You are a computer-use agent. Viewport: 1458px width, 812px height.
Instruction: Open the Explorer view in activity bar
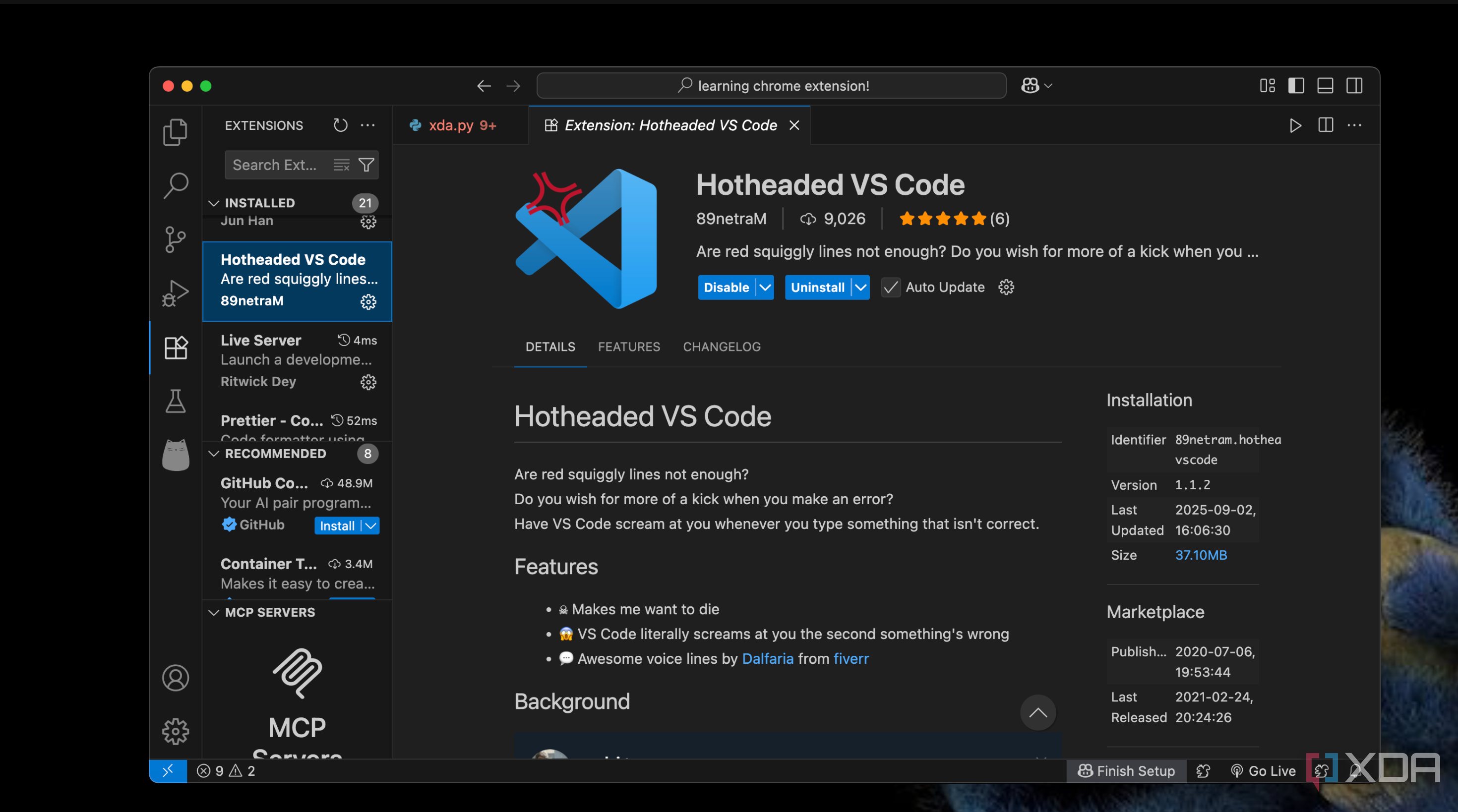pyautogui.click(x=176, y=132)
